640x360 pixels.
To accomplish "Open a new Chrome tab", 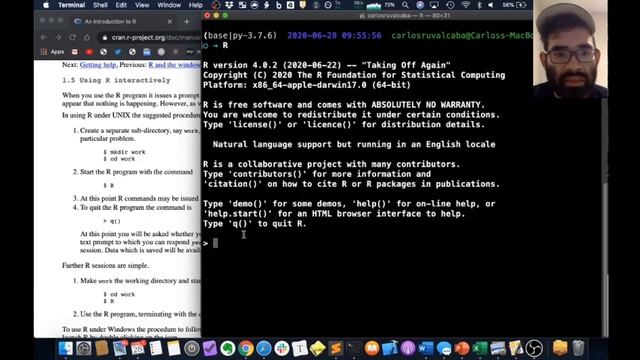I will pyautogui.click(x=187, y=22).
